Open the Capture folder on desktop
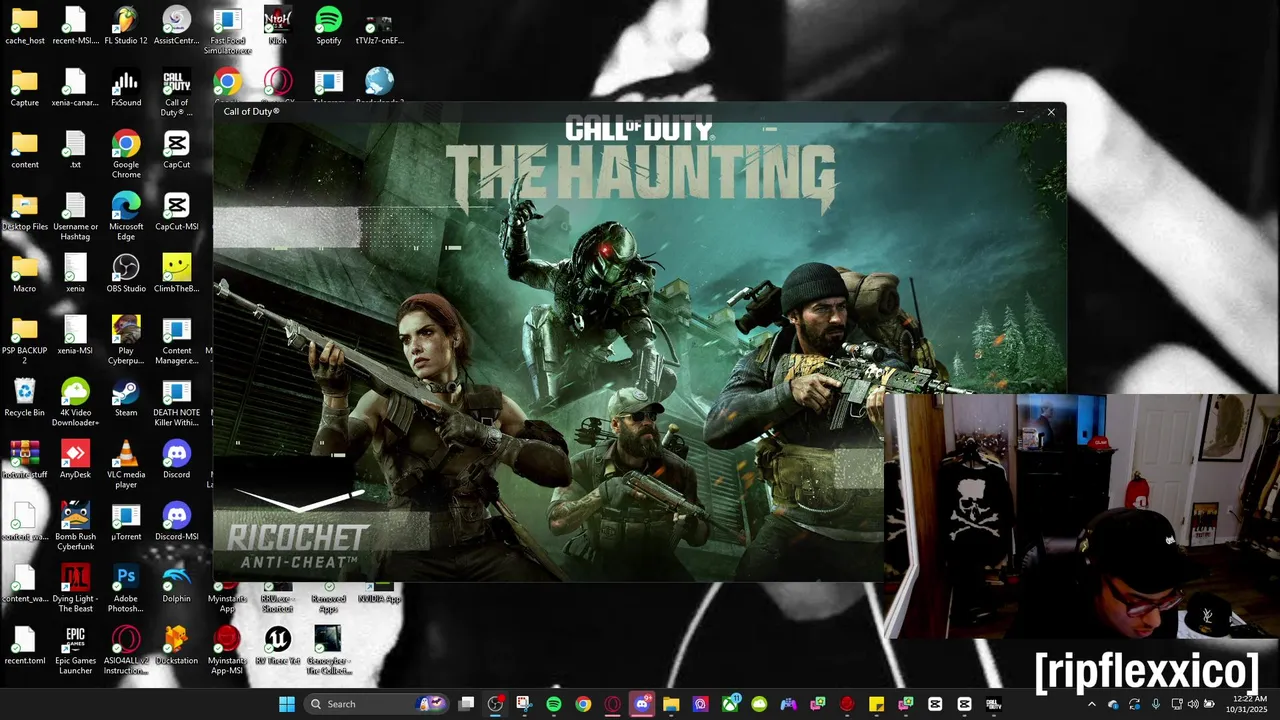The height and width of the screenshot is (720, 1280). 25,89
